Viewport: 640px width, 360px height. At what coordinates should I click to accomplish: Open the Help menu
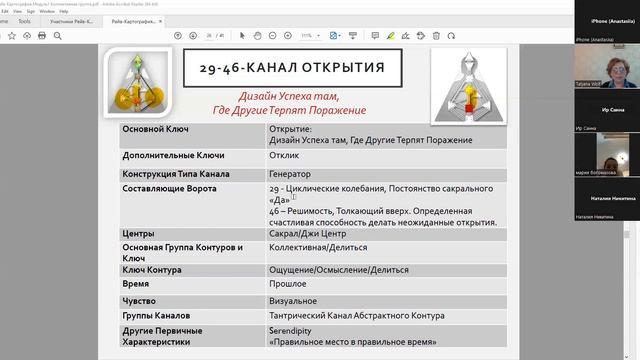click(x=64, y=11)
